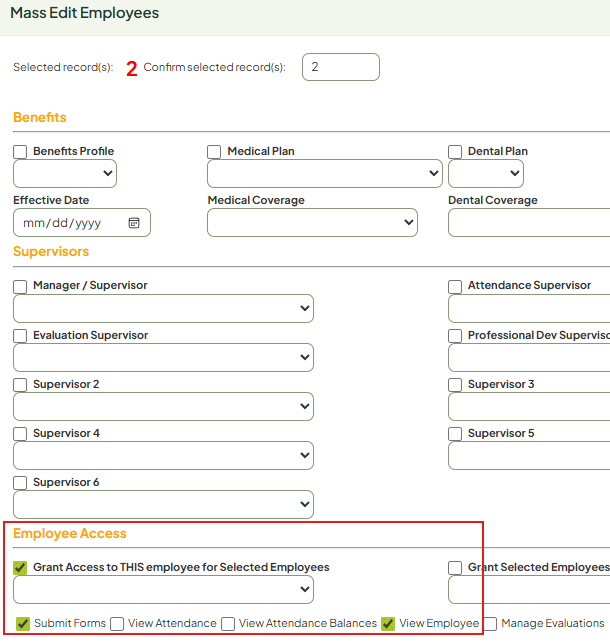
Task: Click the Dental Coverage label
Action: (x=493, y=200)
